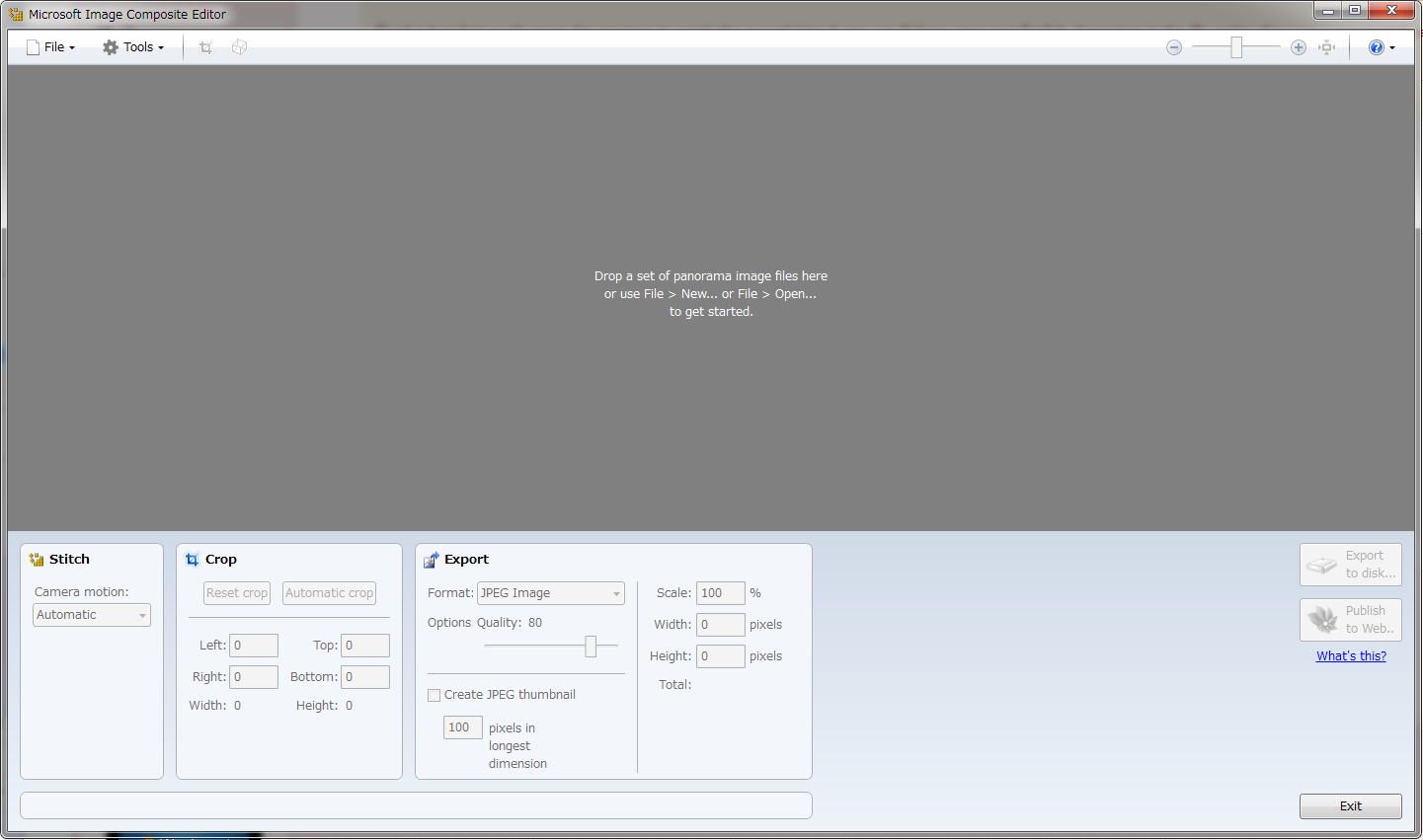Click the Publish to Web button
The image size is (1423, 840).
click(1351, 620)
